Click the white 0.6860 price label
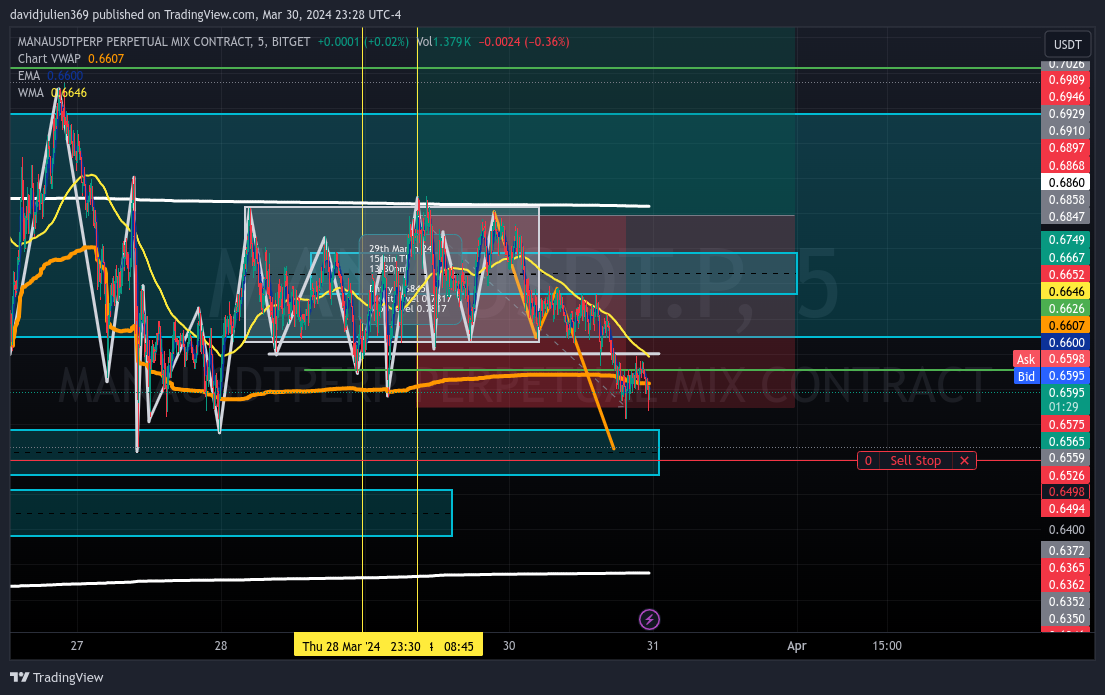The image size is (1105, 695). coord(1066,182)
